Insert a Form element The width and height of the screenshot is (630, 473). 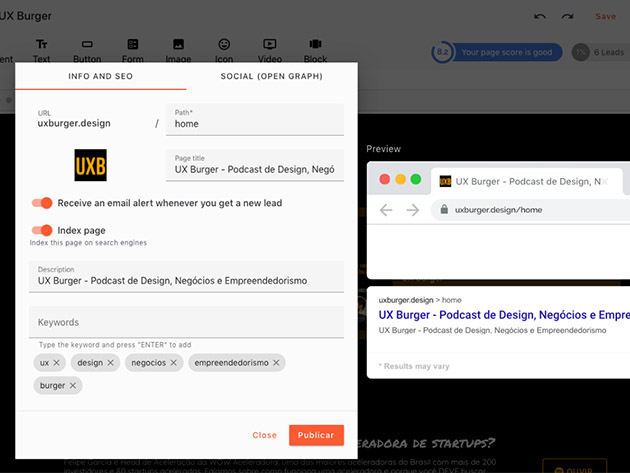point(133,51)
